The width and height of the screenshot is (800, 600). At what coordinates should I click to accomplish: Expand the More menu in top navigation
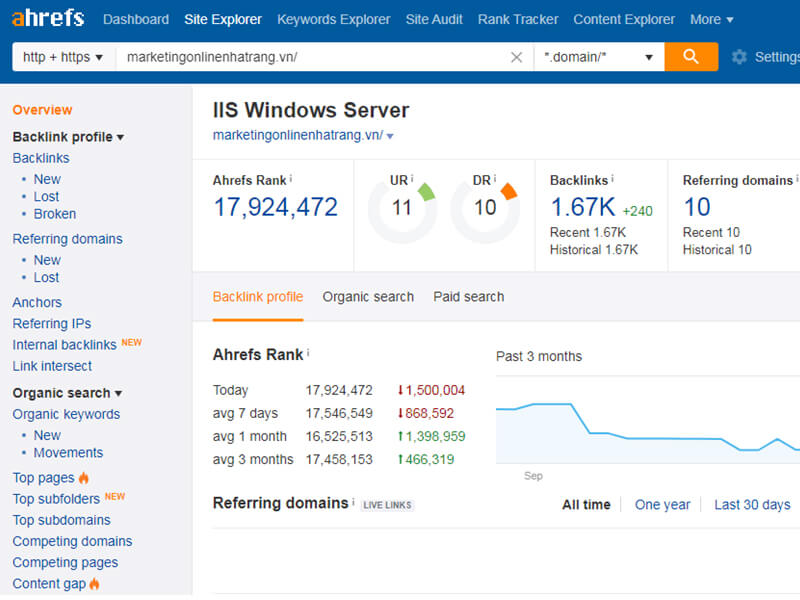pos(711,19)
